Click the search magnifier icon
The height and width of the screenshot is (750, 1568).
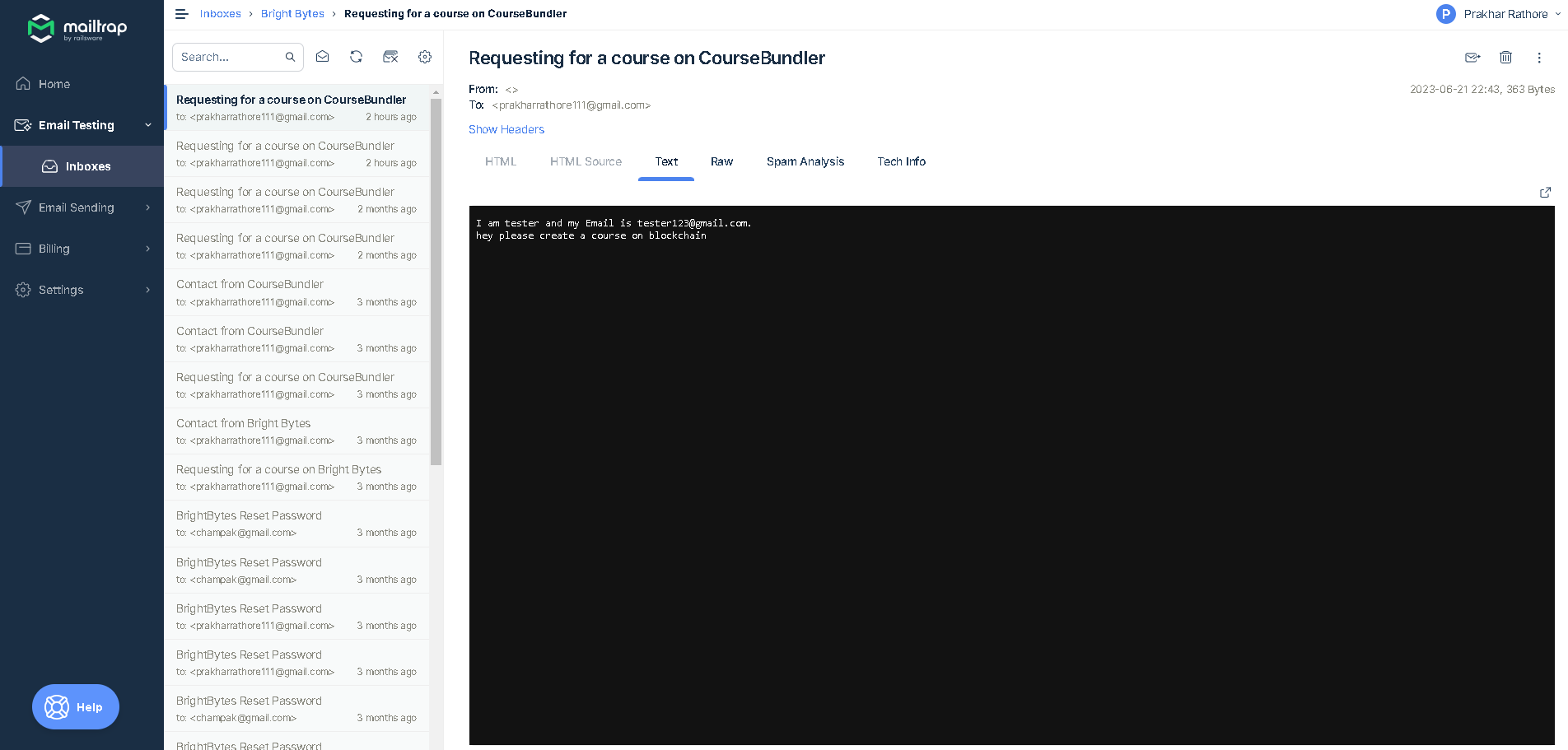coord(290,57)
